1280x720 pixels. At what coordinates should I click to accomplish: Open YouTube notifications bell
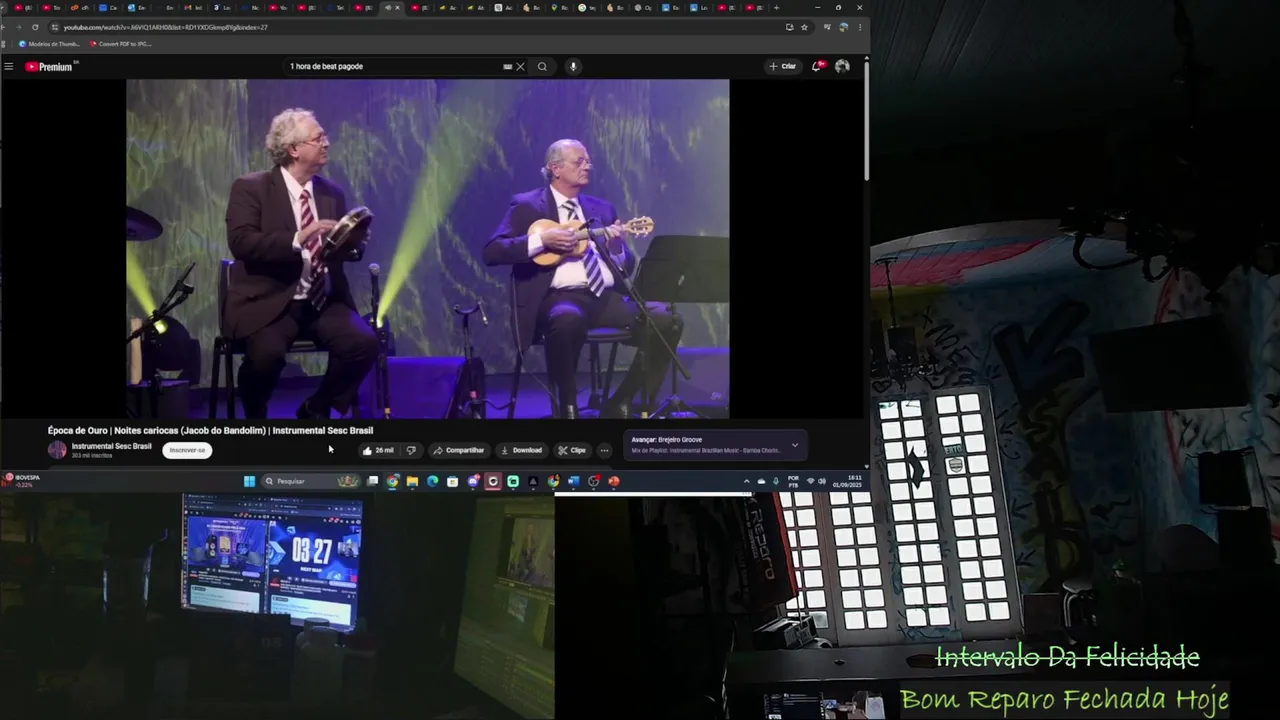click(817, 67)
